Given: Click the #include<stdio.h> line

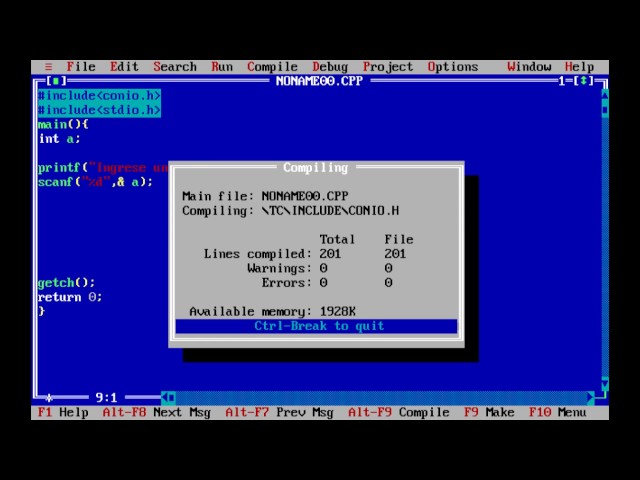Looking at the screenshot, I should tap(99, 110).
